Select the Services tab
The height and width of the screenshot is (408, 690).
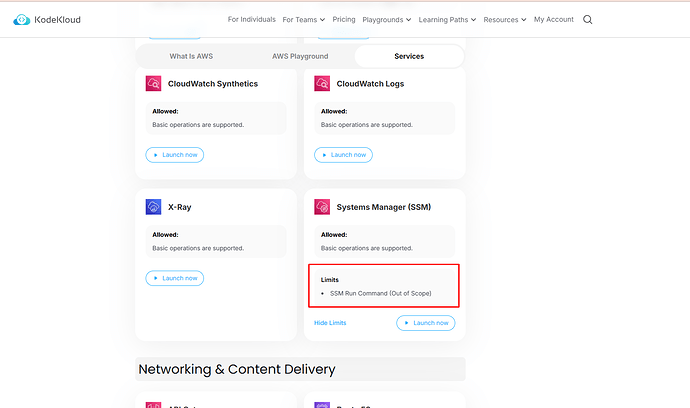point(409,56)
